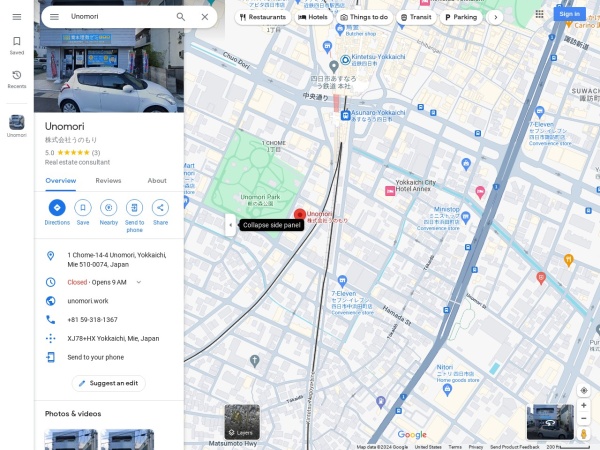
Task: Select the Unomori recent thumbnail in sidebar
Action: (x=16, y=126)
